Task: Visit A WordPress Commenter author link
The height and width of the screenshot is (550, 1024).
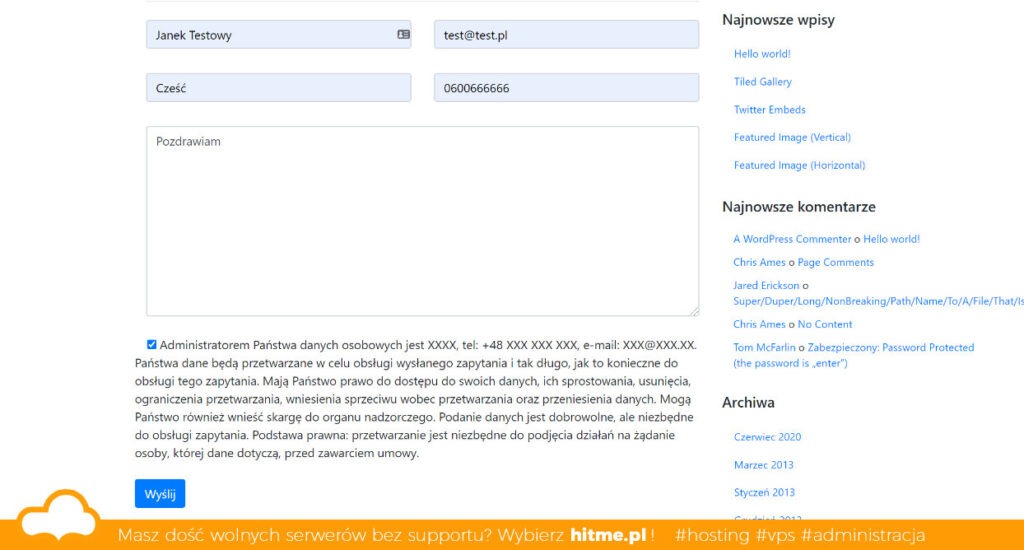Action: pos(792,240)
